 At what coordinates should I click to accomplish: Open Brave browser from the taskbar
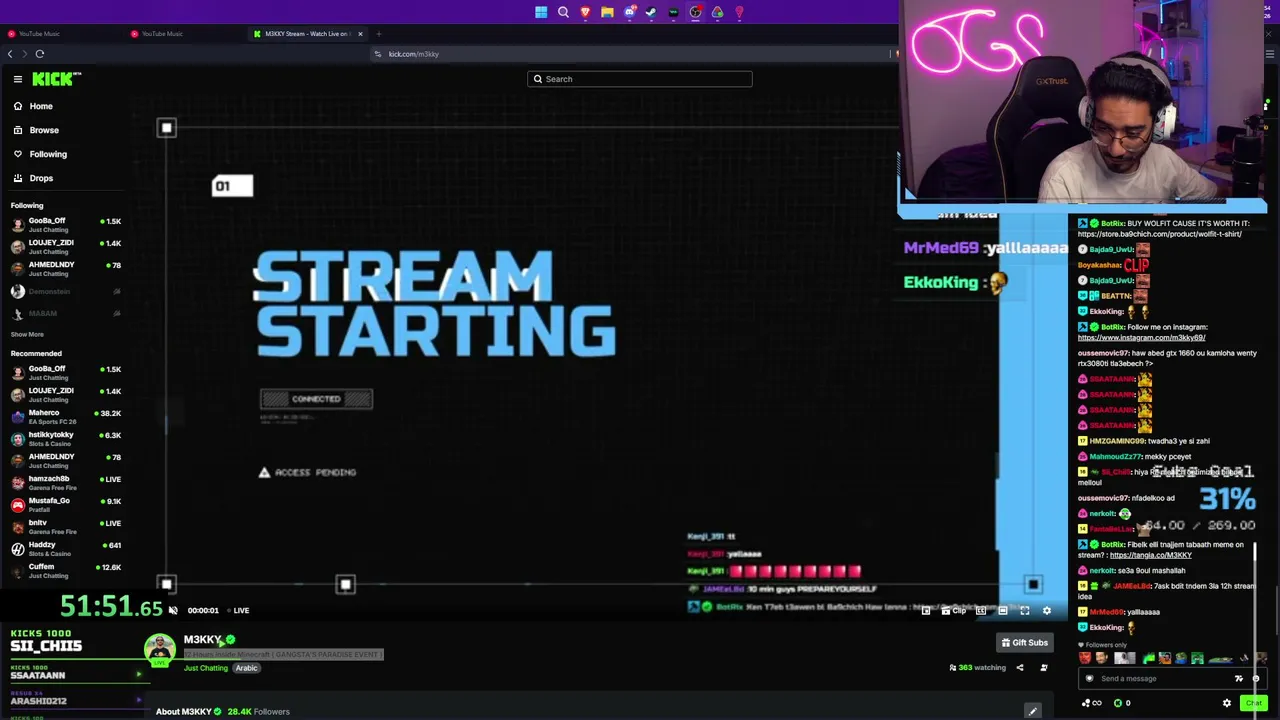585,12
